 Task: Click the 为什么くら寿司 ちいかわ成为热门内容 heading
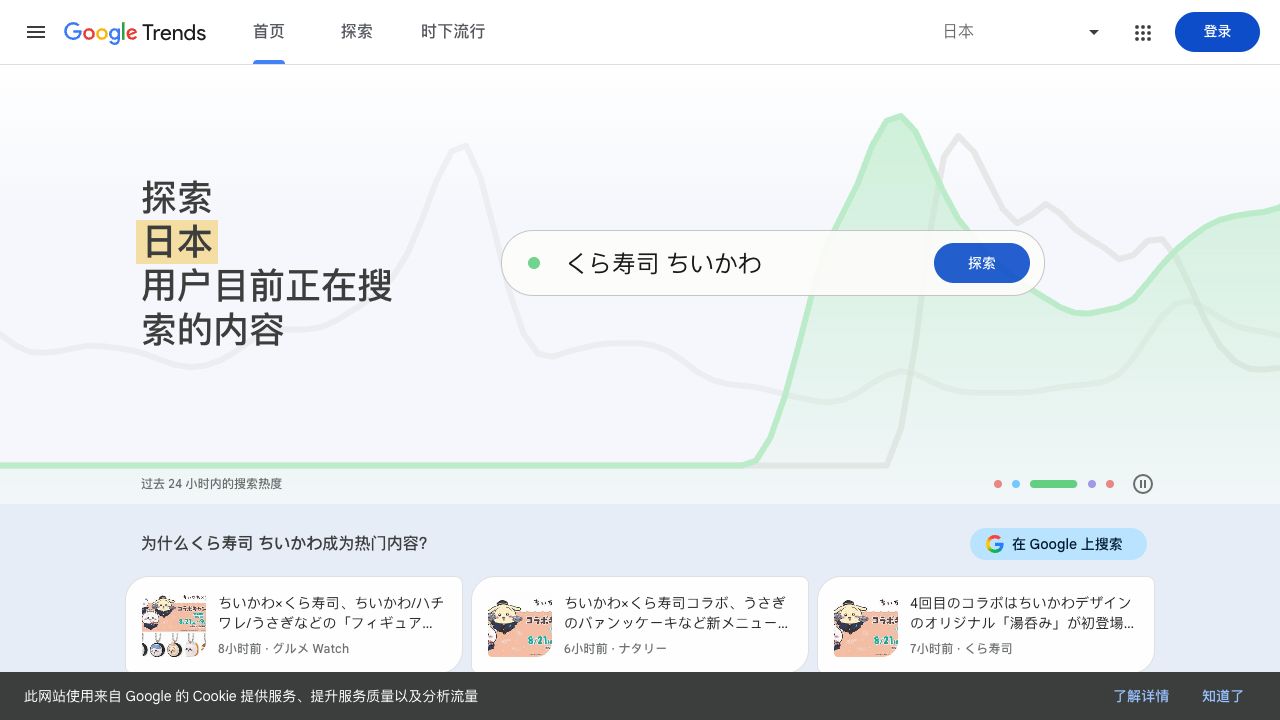(x=284, y=544)
